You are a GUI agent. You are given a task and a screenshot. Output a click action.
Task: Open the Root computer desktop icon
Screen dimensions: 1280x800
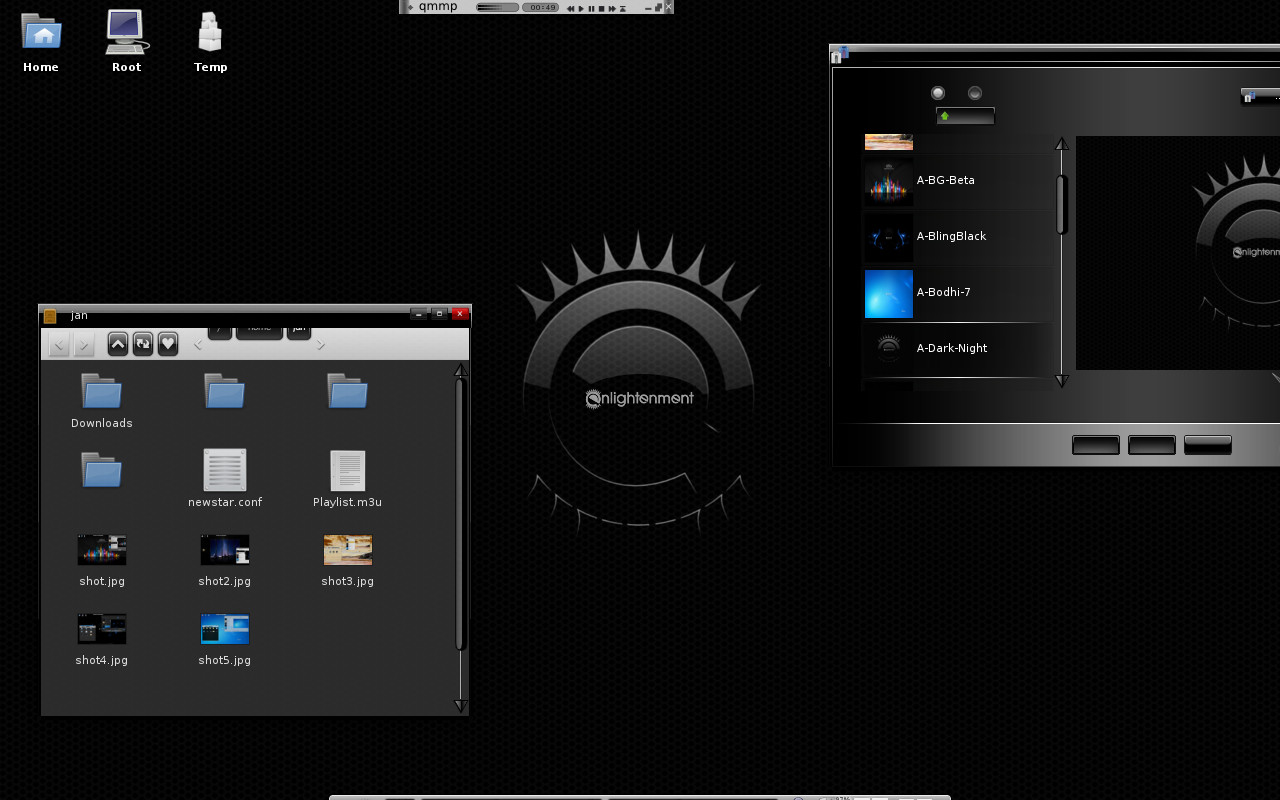(x=126, y=33)
